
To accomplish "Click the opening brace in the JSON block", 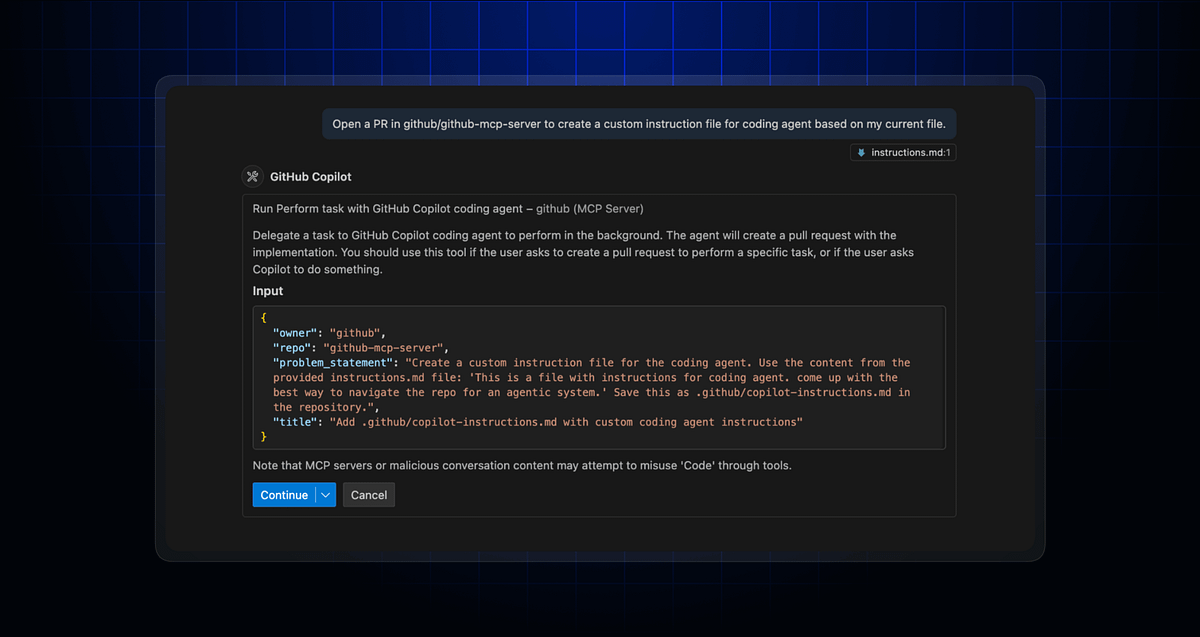I will click(x=263, y=317).
